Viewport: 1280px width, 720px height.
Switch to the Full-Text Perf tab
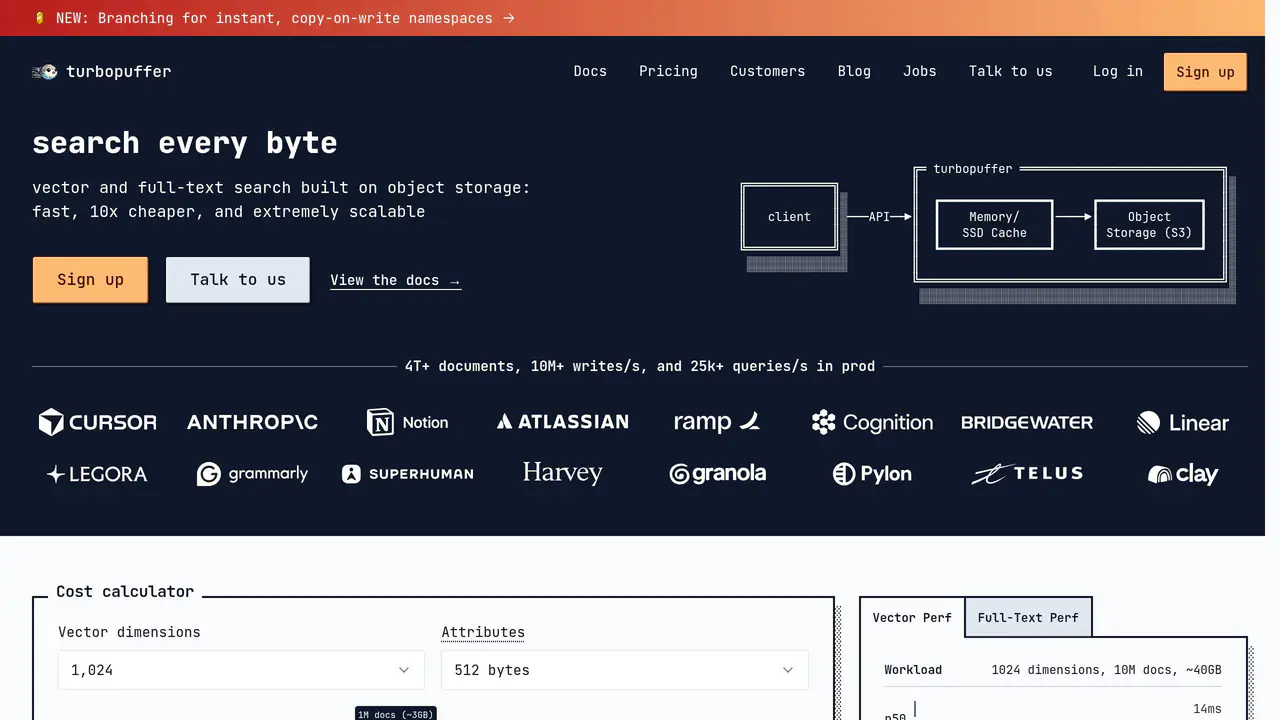(1028, 618)
